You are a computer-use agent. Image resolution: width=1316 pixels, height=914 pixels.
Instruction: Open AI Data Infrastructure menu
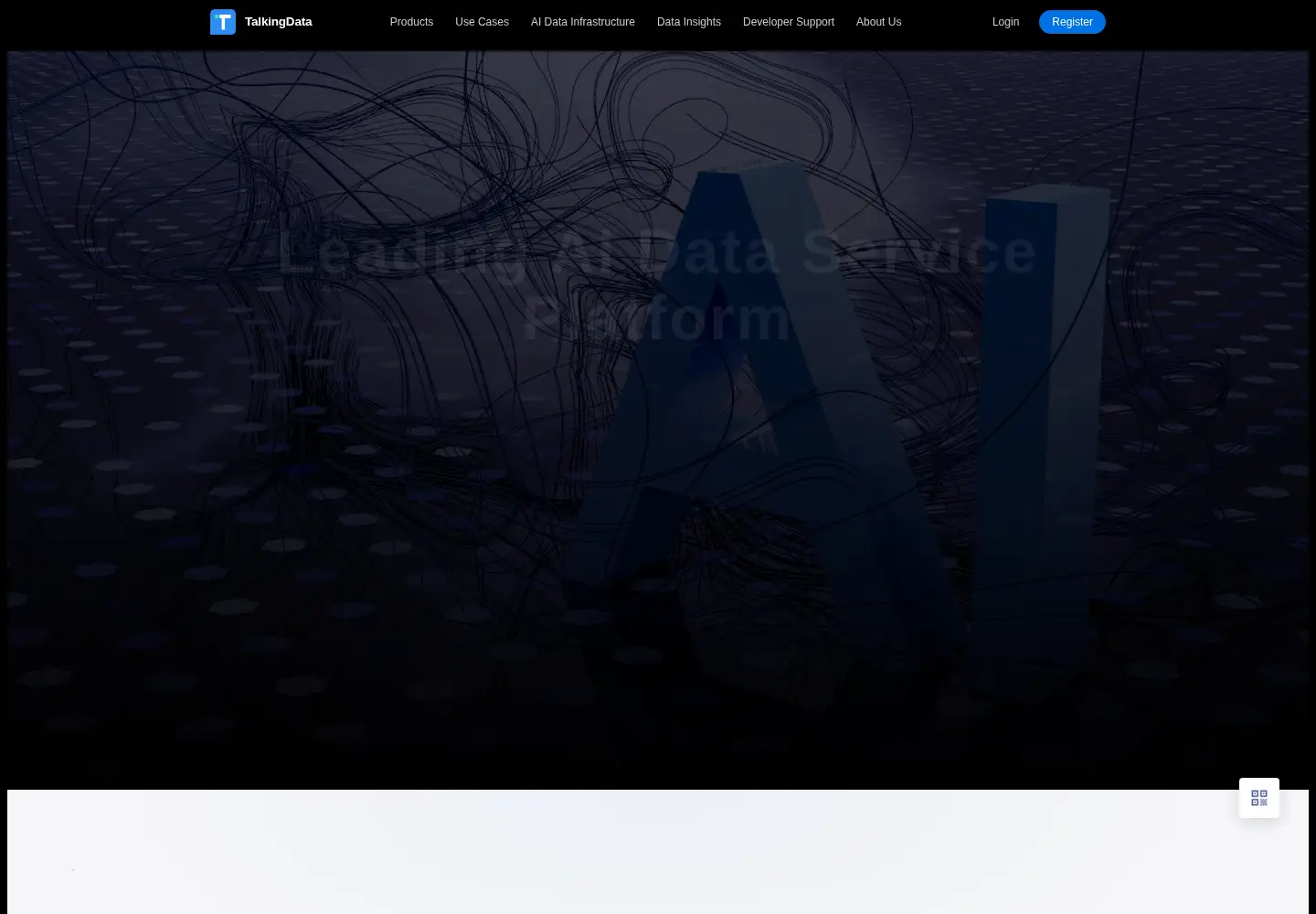583,22
